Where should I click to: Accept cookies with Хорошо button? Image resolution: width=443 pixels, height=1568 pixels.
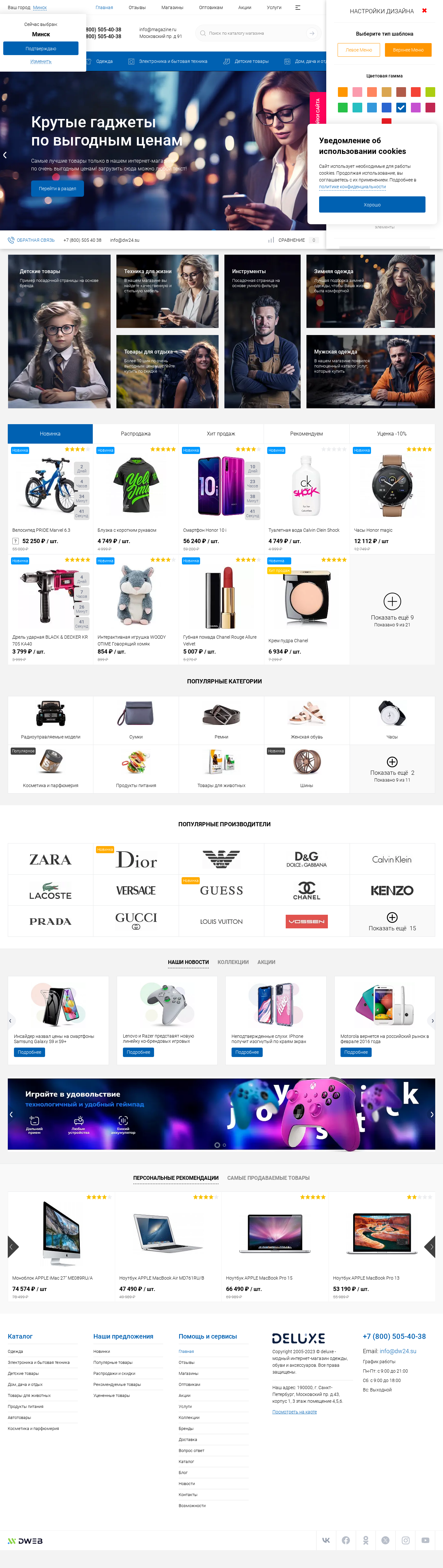(372, 204)
